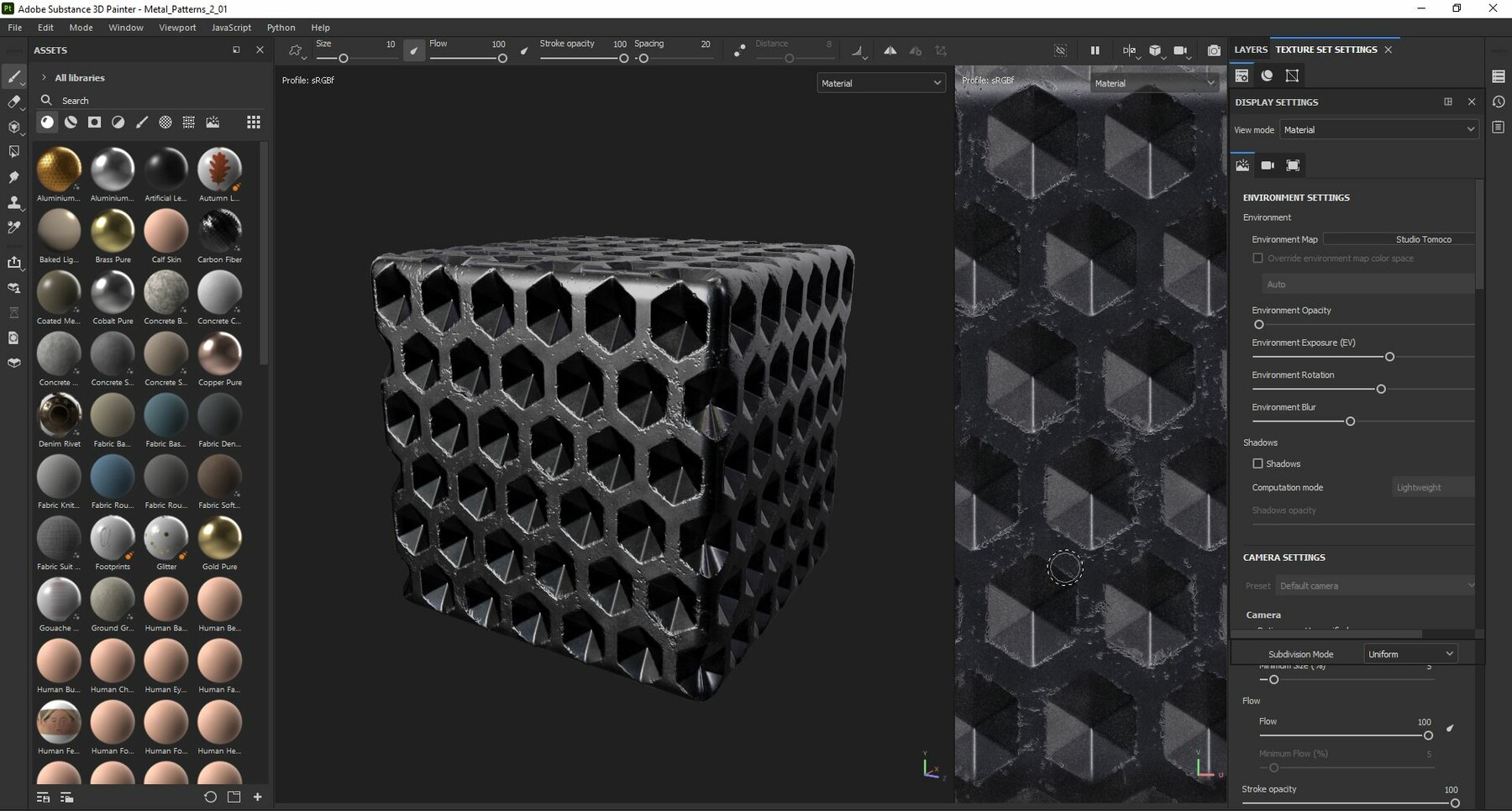1512x811 pixels.
Task: Open the History panel from the right edge
Action: coord(1499,102)
